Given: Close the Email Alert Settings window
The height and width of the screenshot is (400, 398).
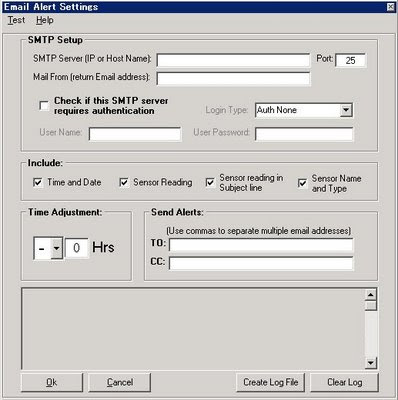Looking at the screenshot, I should (390, 7).
